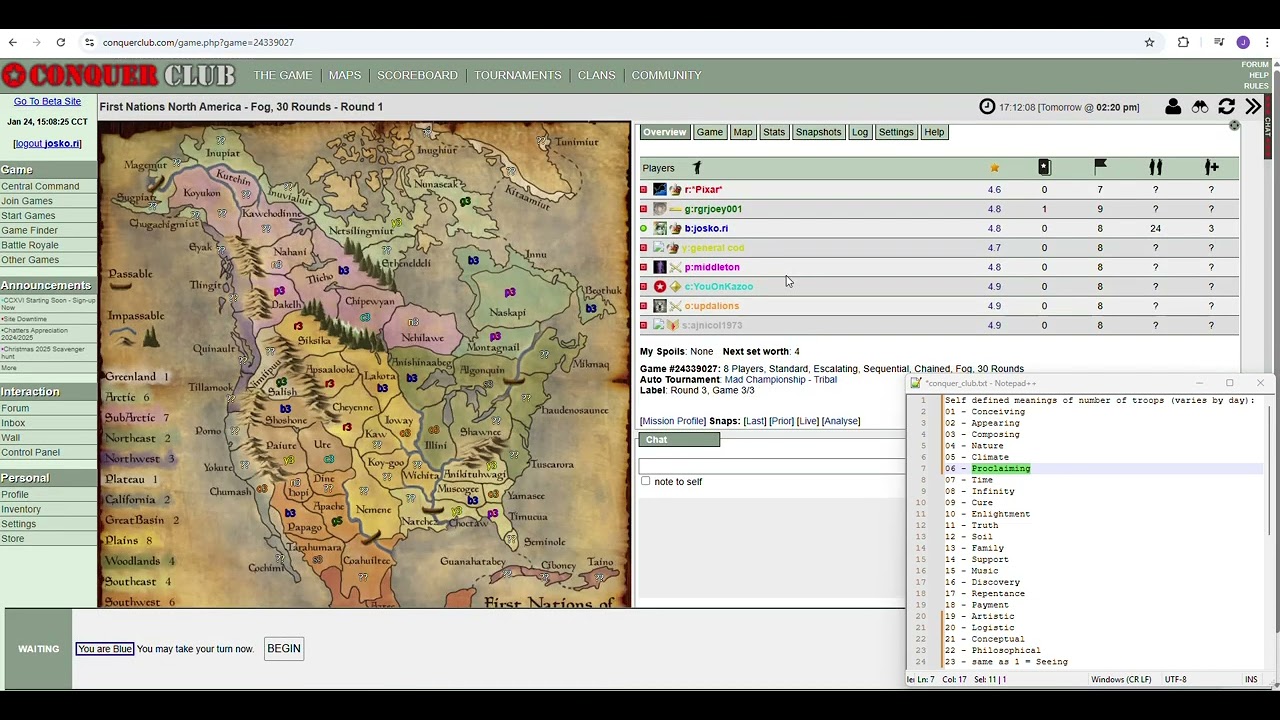Open the b:josko.ri player profile link
Image resolution: width=1280 pixels, height=720 pixels.
[706, 228]
